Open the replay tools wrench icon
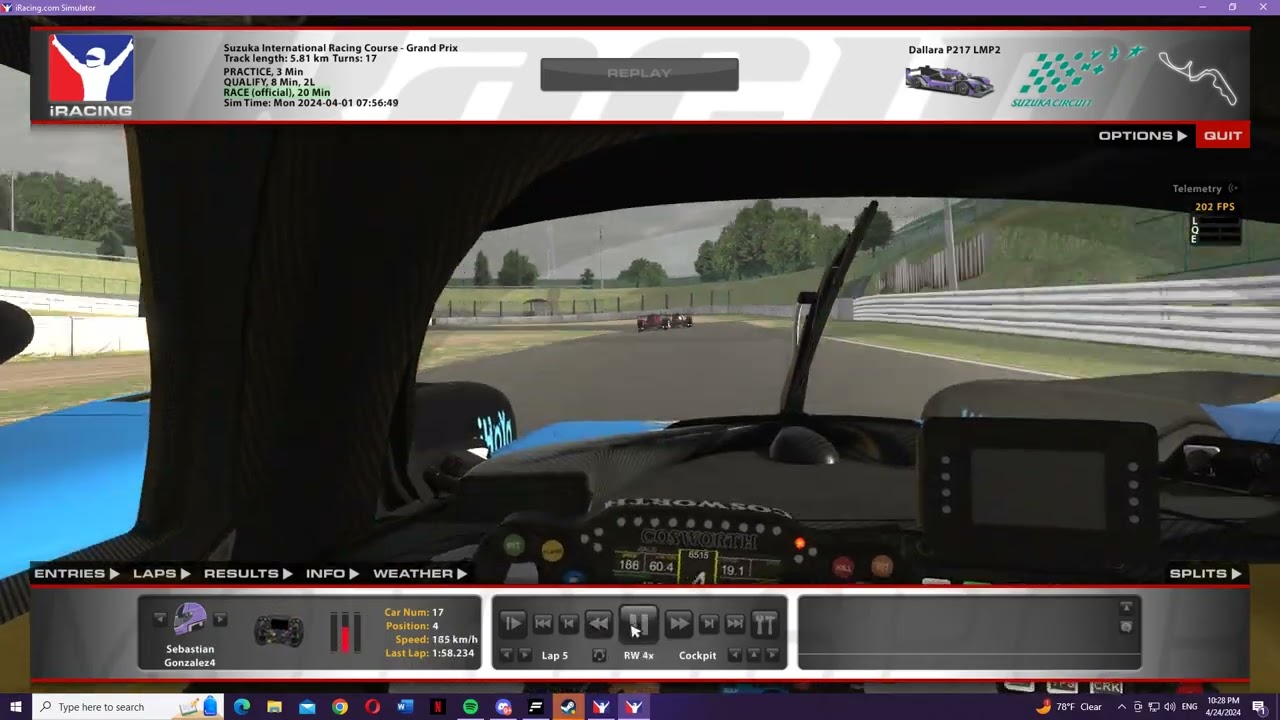 tap(765, 624)
